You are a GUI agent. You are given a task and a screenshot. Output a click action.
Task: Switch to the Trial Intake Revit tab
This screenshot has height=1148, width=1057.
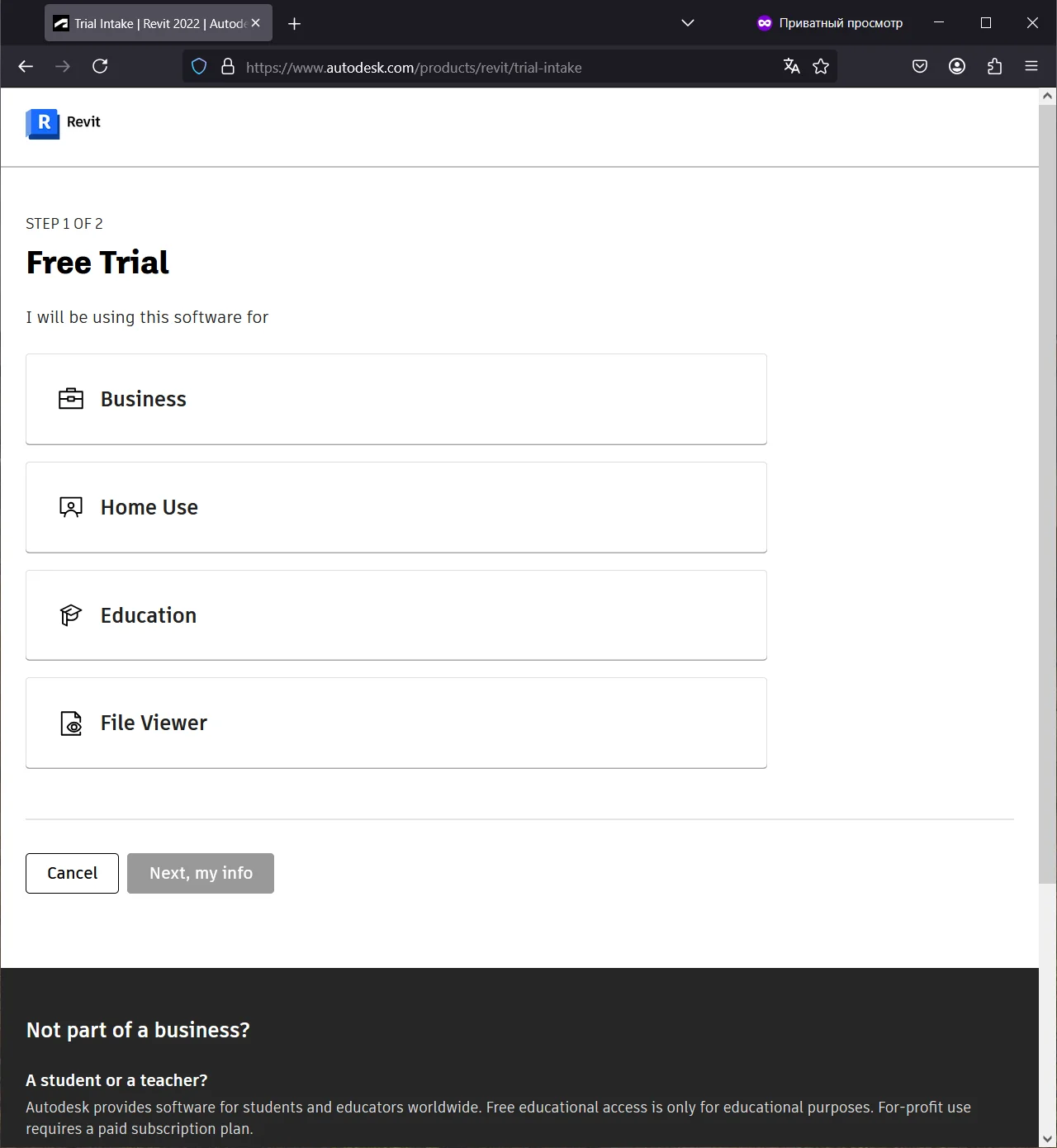click(149, 23)
